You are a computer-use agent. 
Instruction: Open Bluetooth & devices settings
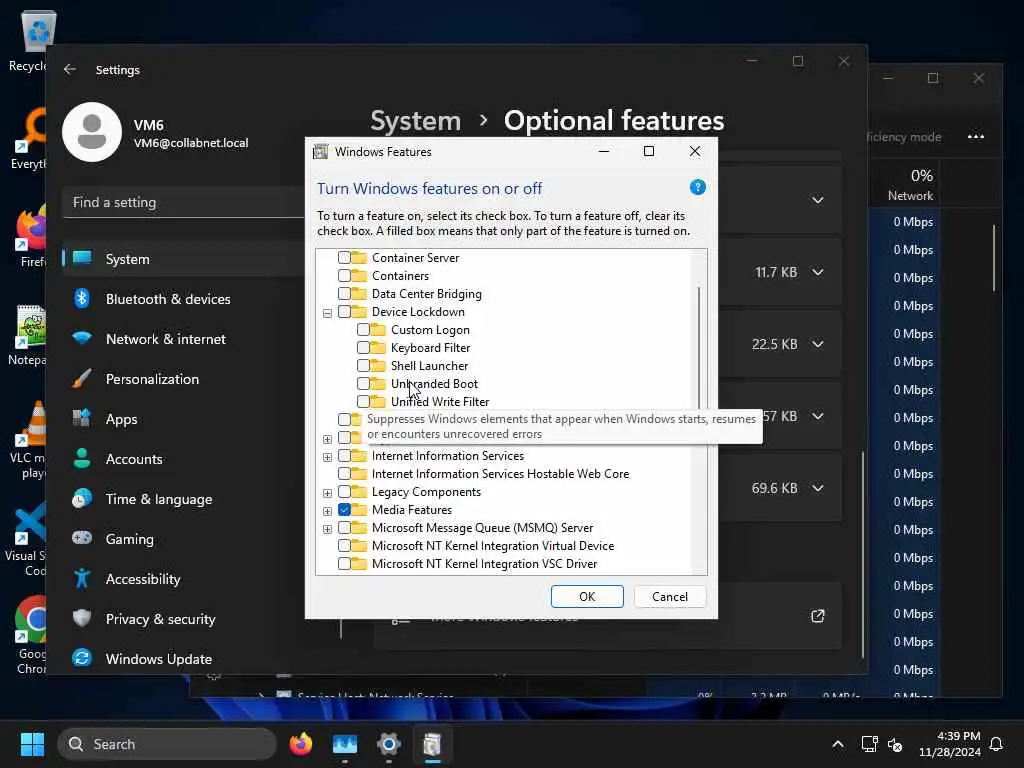click(183, 299)
